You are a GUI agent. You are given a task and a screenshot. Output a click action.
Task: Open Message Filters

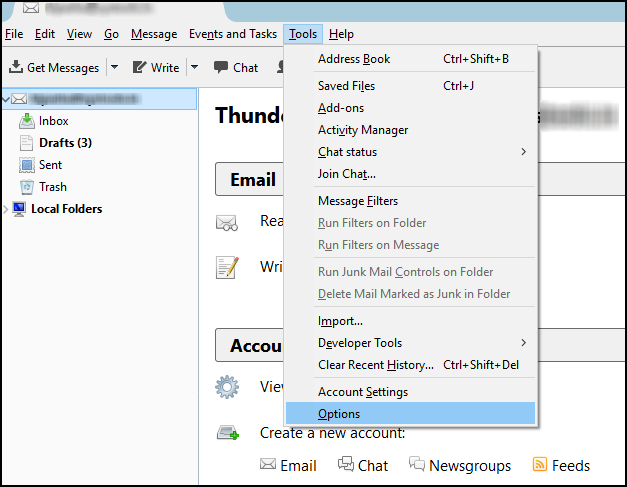410,200
